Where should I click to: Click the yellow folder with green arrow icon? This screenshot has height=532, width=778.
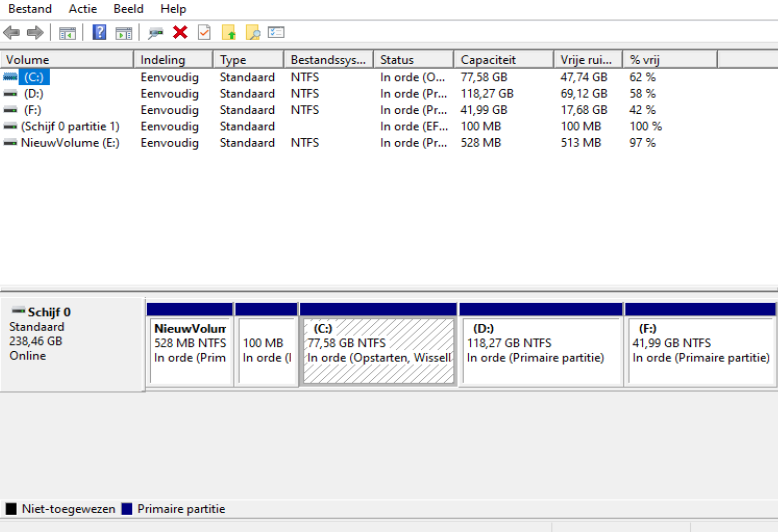[x=229, y=33]
